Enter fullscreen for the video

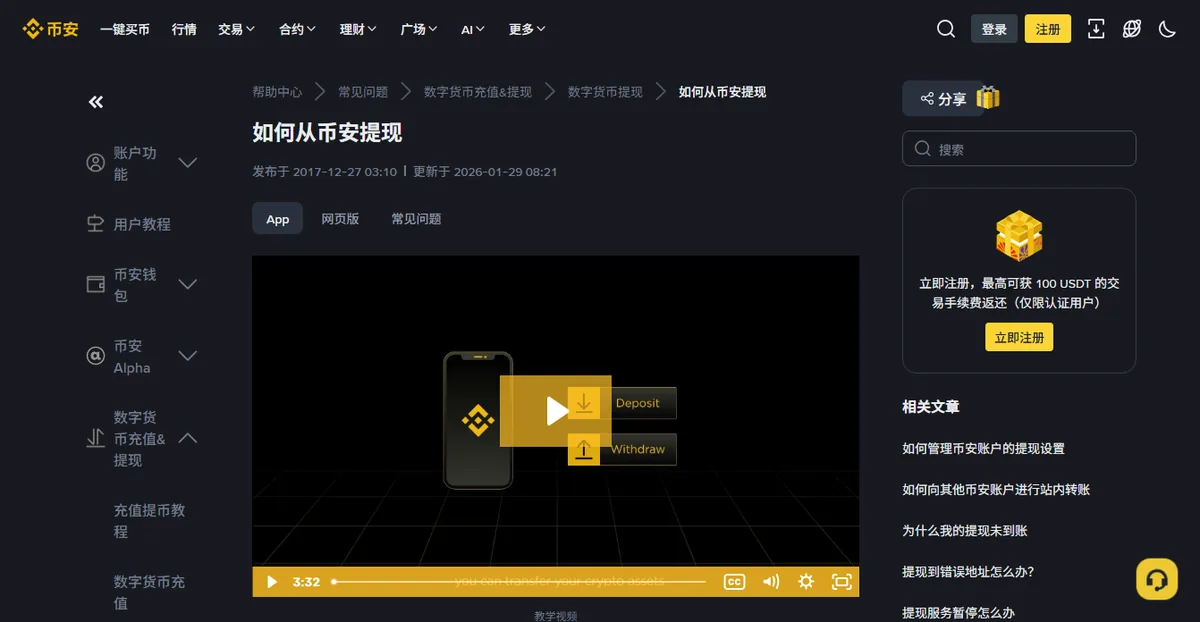tap(842, 582)
